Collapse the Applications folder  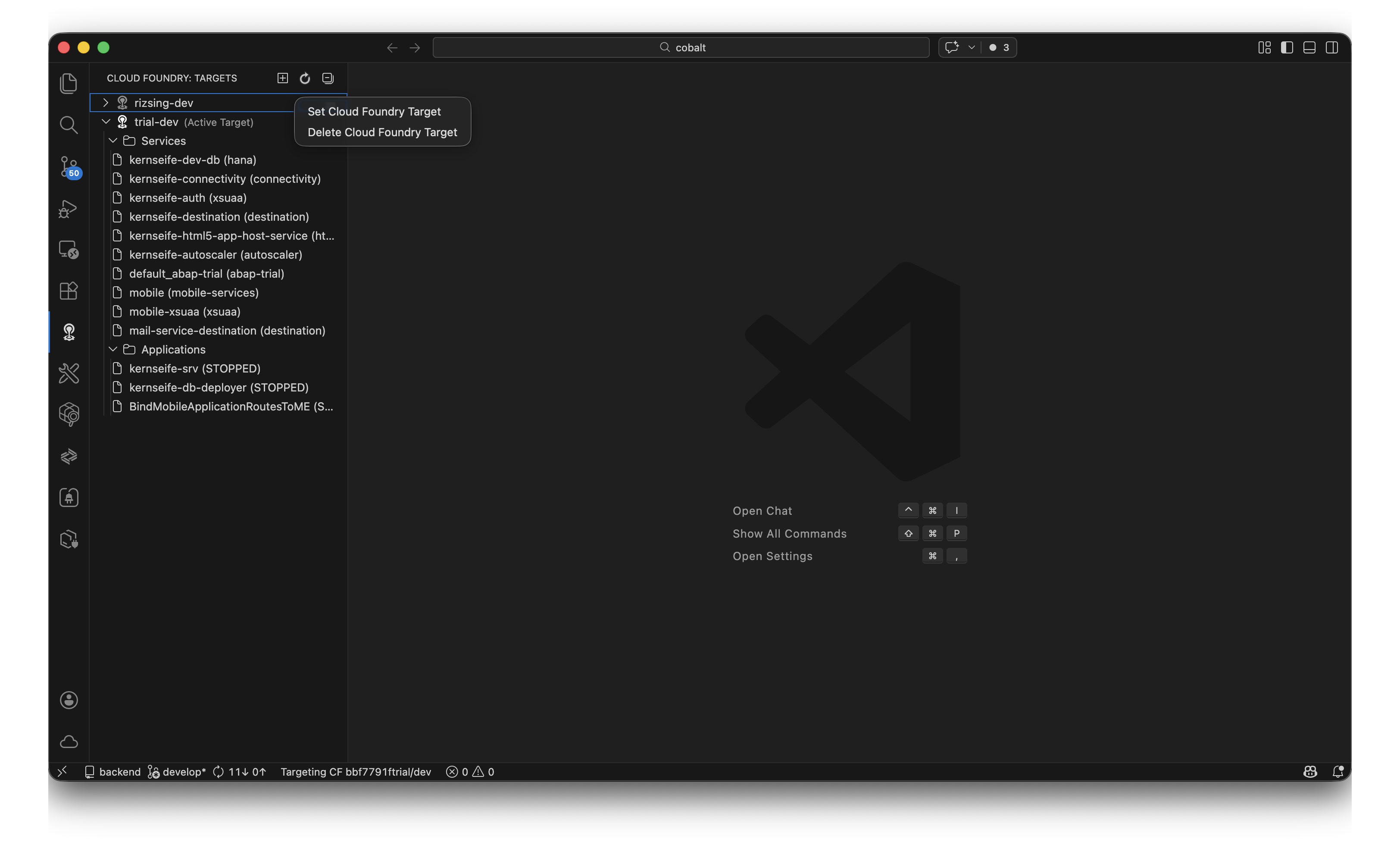(113, 350)
